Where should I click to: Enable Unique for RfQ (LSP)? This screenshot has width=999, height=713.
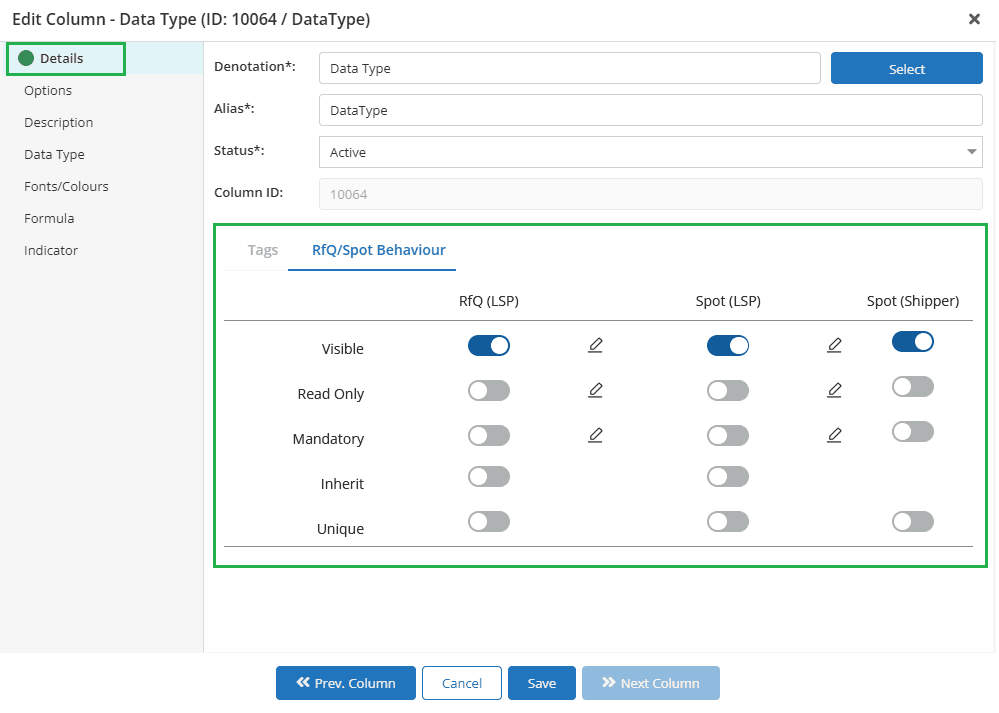point(489,522)
